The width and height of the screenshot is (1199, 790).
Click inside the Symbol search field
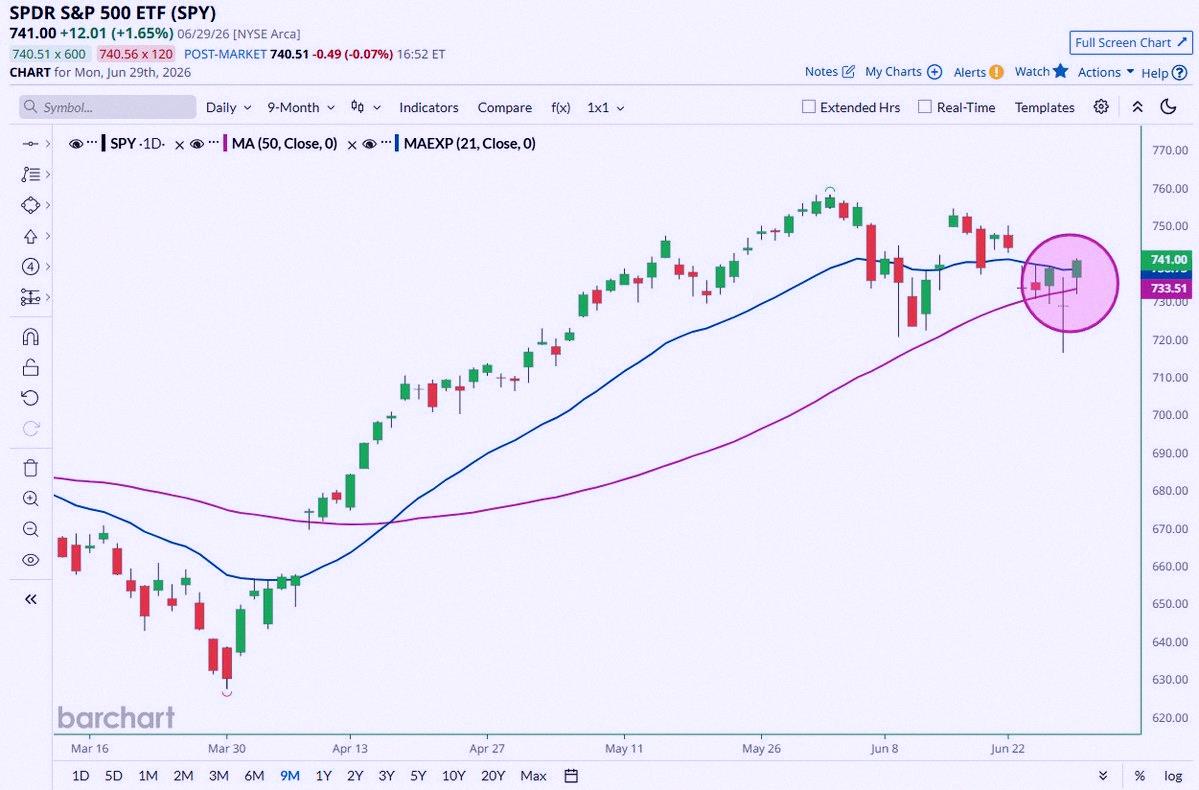coord(108,107)
